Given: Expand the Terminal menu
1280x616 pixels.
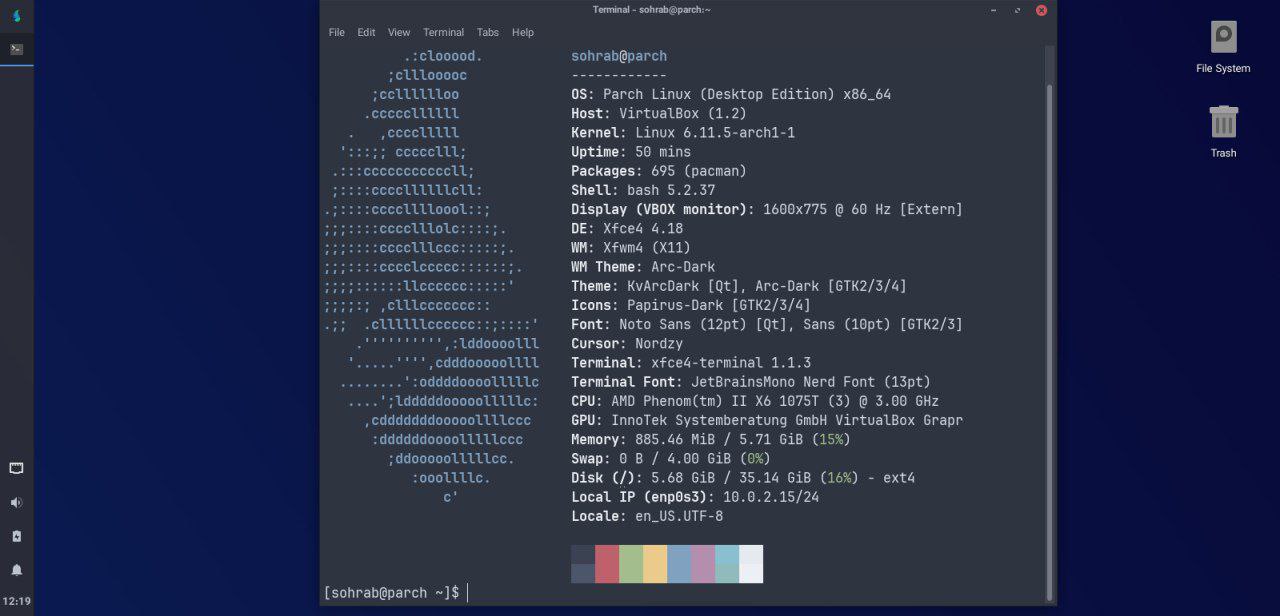Looking at the screenshot, I should click(443, 32).
